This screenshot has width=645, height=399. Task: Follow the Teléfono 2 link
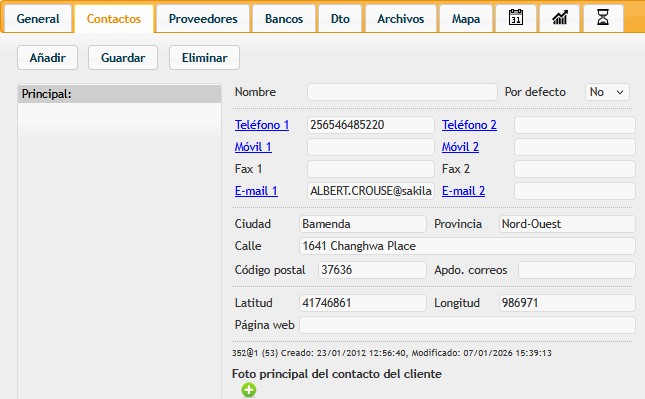469,125
